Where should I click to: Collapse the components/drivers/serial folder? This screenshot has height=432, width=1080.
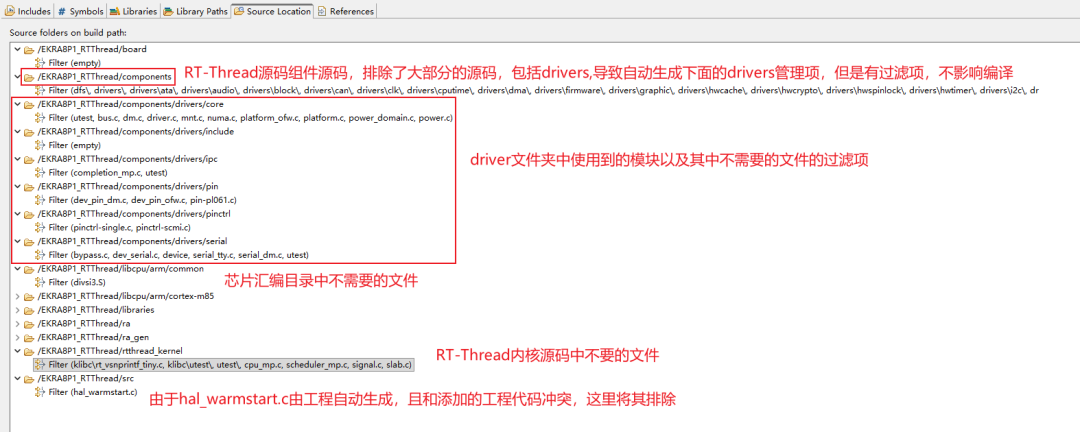[17, 241]
